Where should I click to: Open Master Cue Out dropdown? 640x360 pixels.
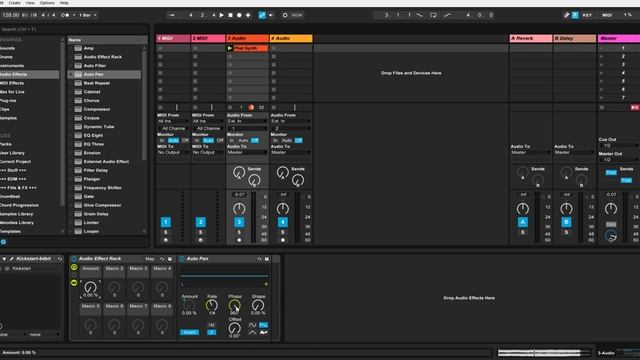[x=618, y=145]
